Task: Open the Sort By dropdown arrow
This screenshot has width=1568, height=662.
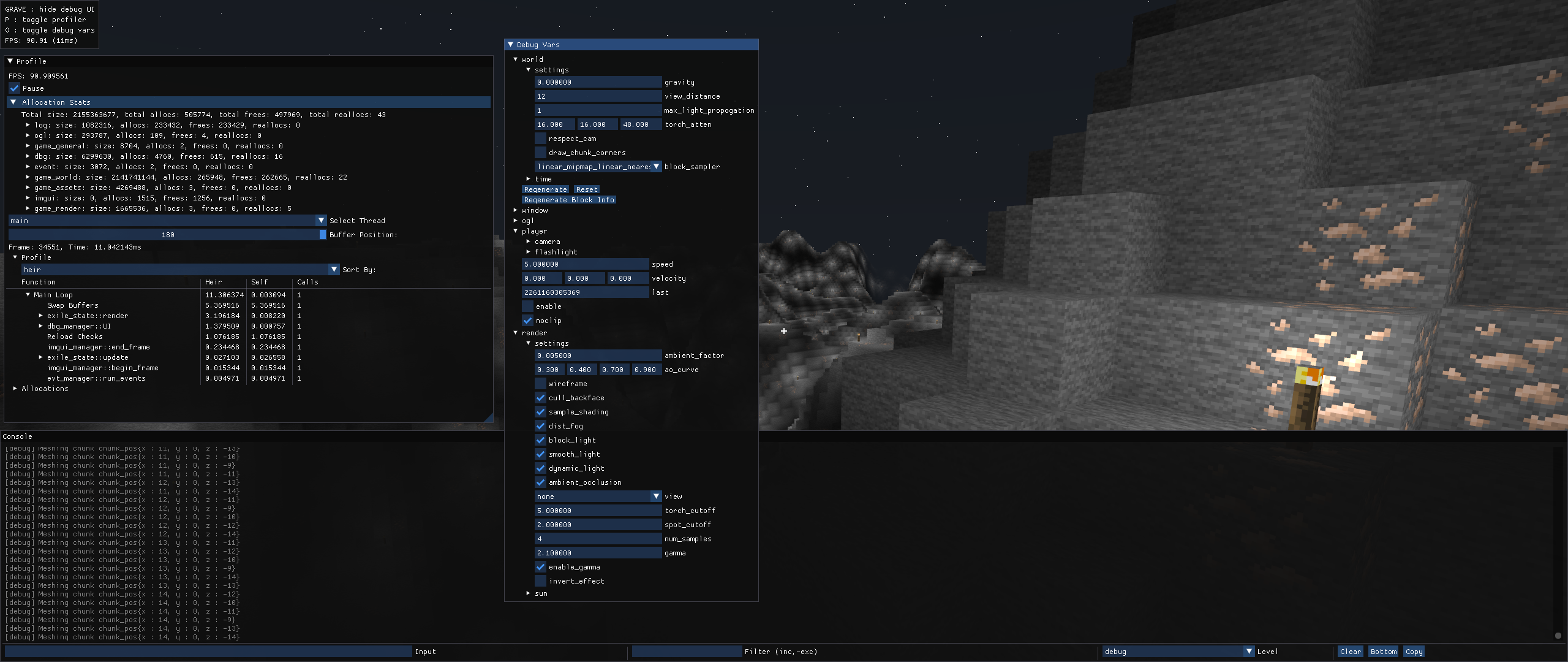Action: [x=334, y=270]
